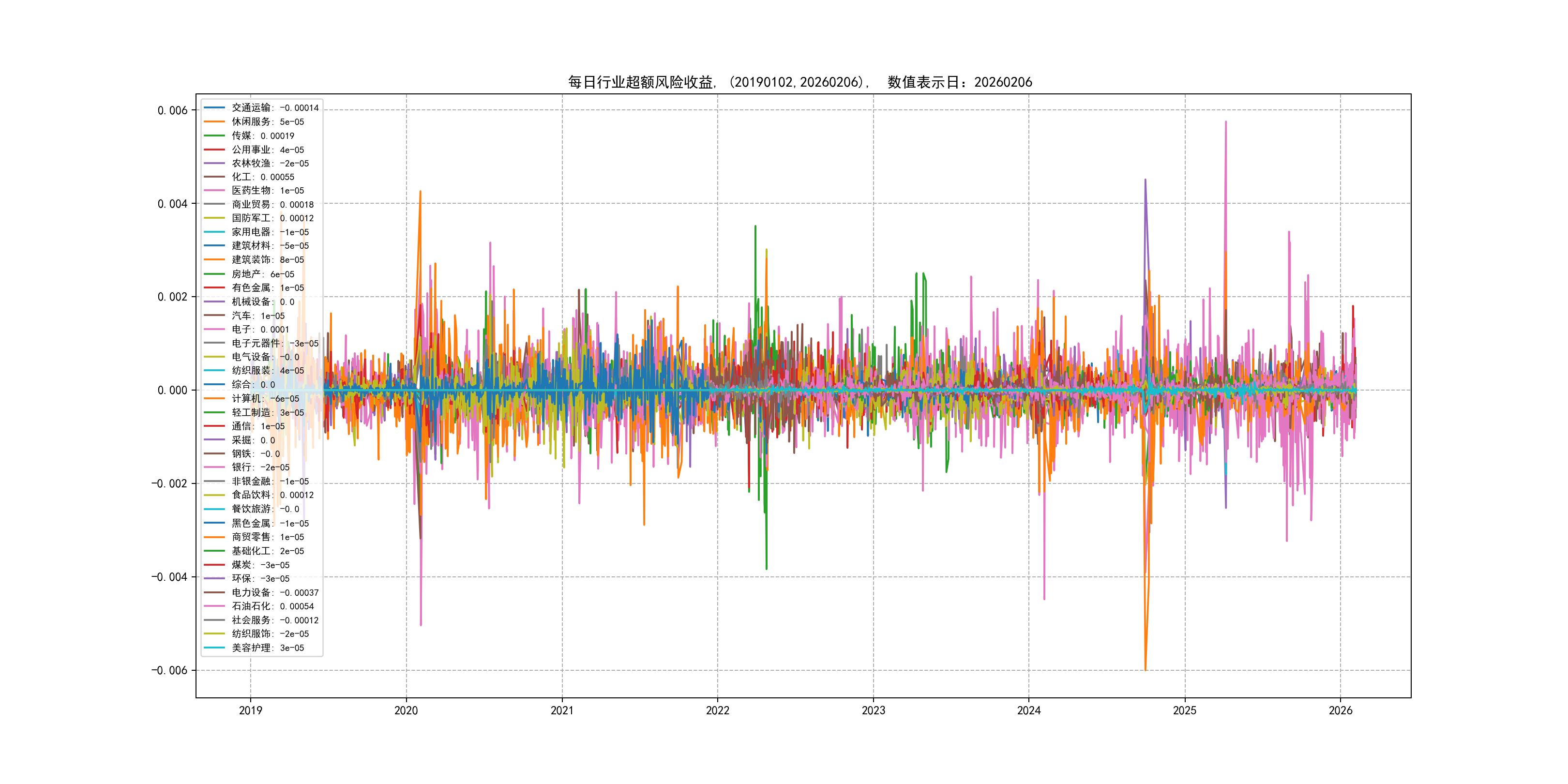
Task: Click the 2022 x-axis tick label
Action: point(717,710)
